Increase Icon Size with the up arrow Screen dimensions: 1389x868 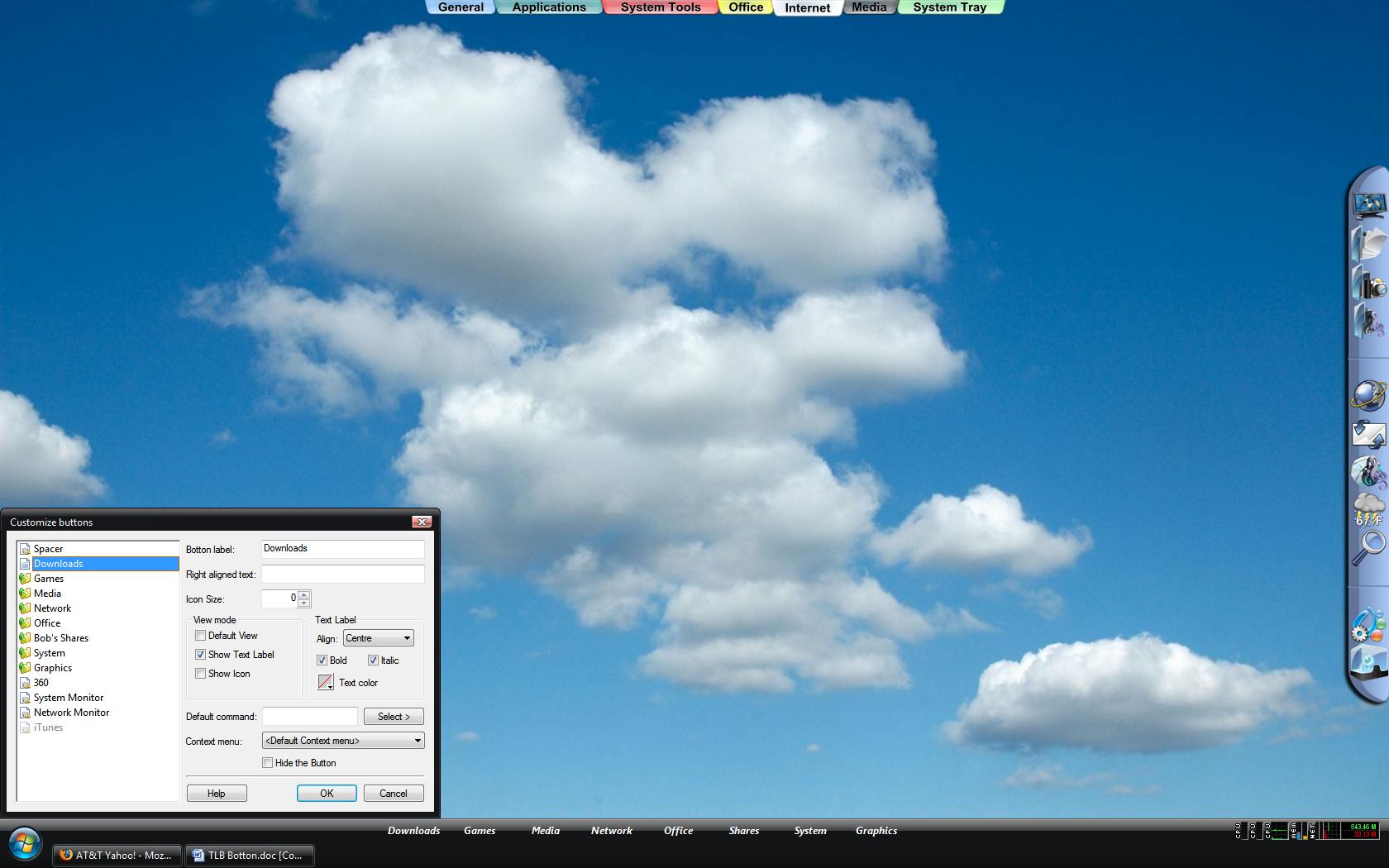[x=304, y=594]
